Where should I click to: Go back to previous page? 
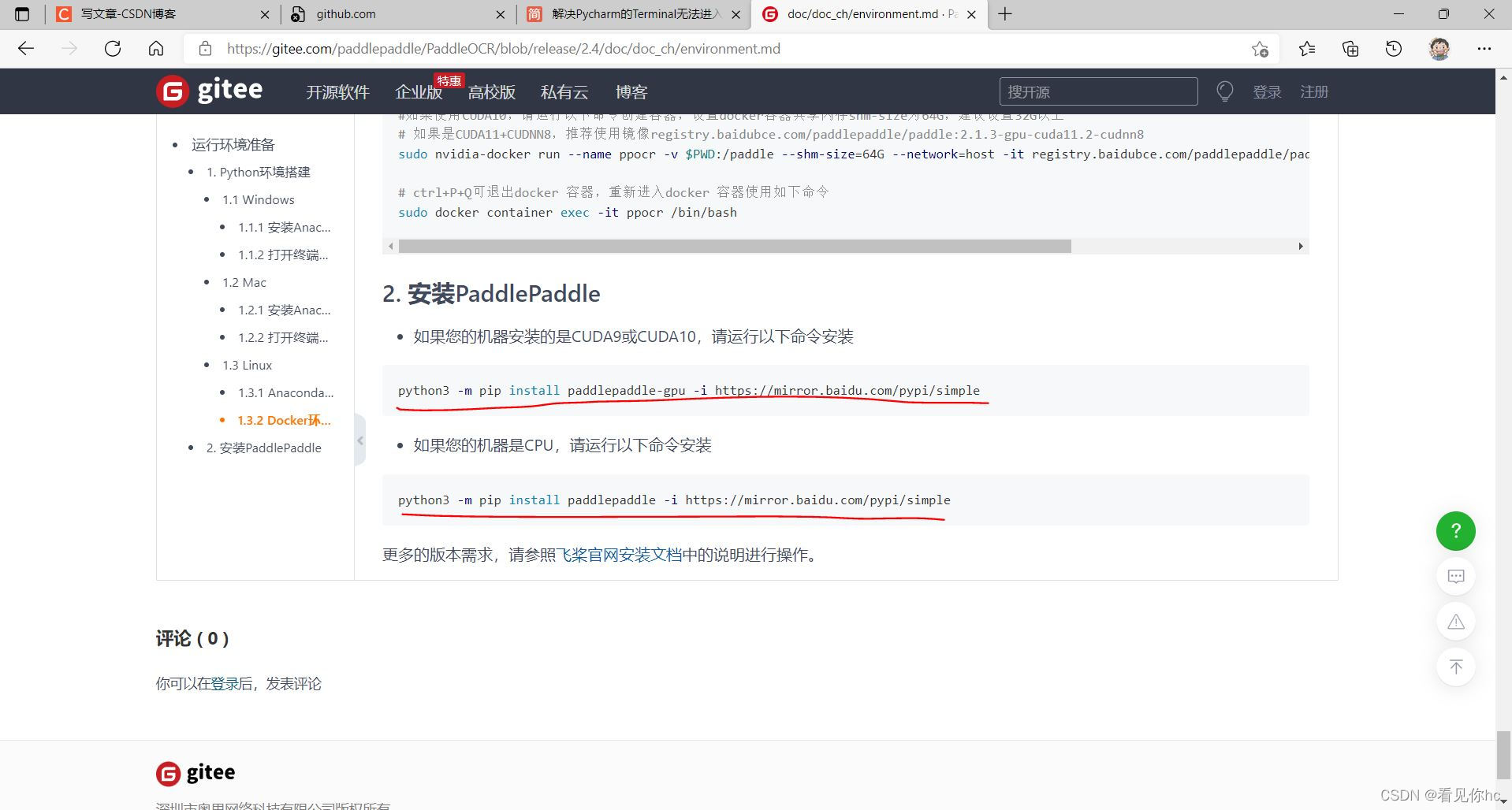click(x=26, y=49)
